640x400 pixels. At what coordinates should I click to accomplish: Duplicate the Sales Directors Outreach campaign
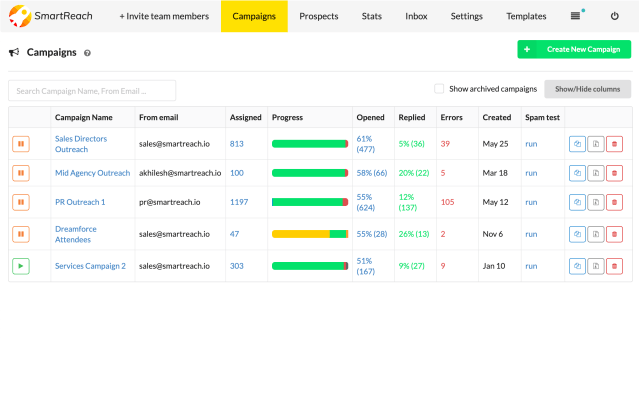pos(576,144)
